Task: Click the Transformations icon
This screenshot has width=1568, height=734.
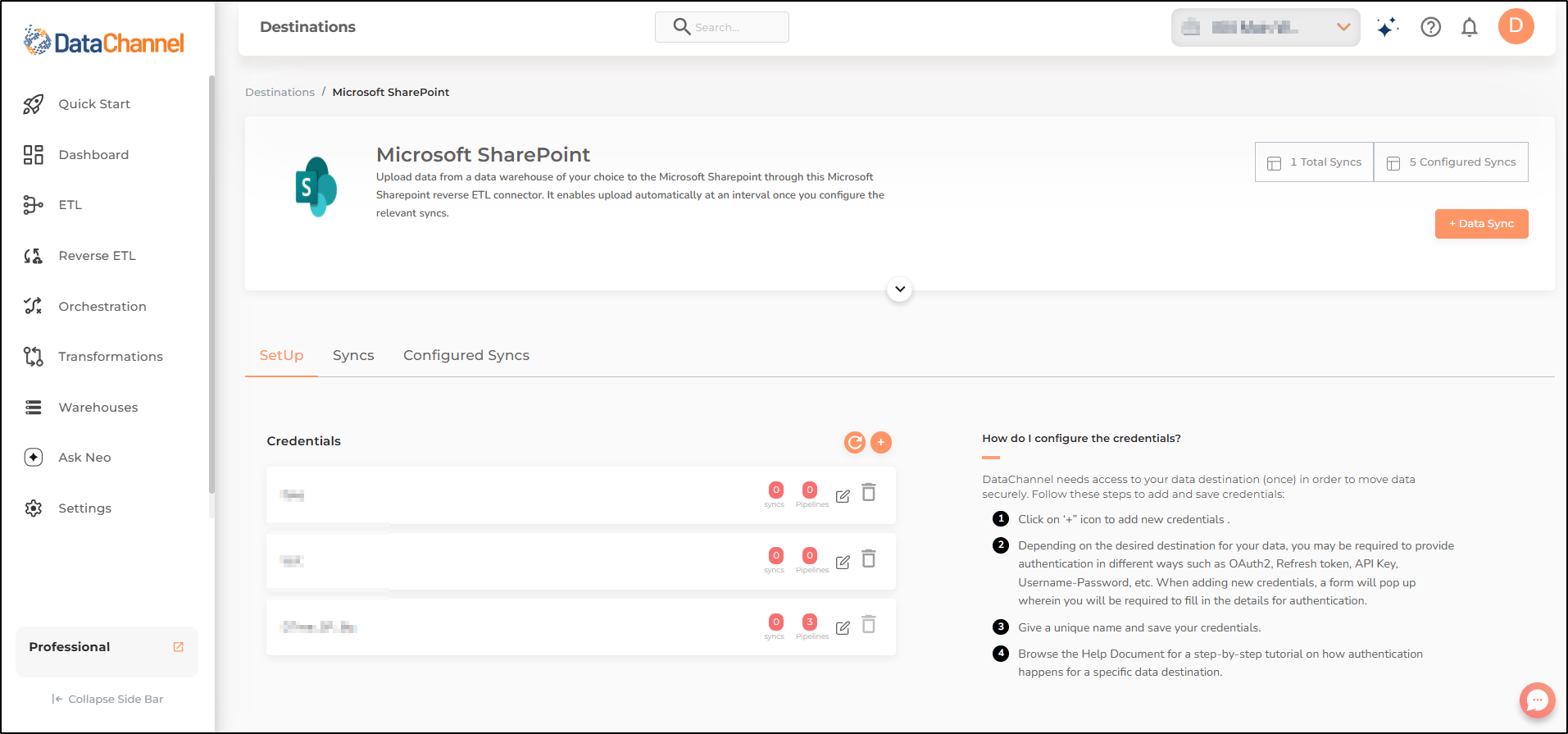Action: (33, 357)
